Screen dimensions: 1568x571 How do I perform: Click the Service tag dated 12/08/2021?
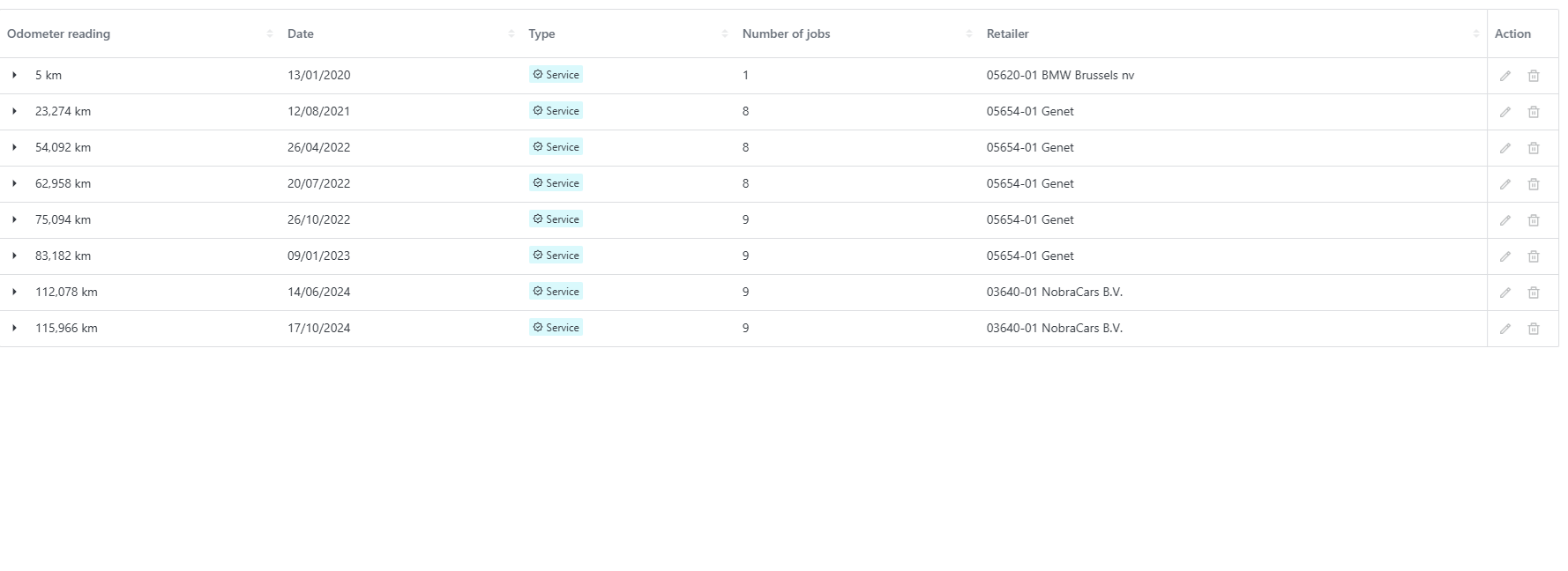556,111
